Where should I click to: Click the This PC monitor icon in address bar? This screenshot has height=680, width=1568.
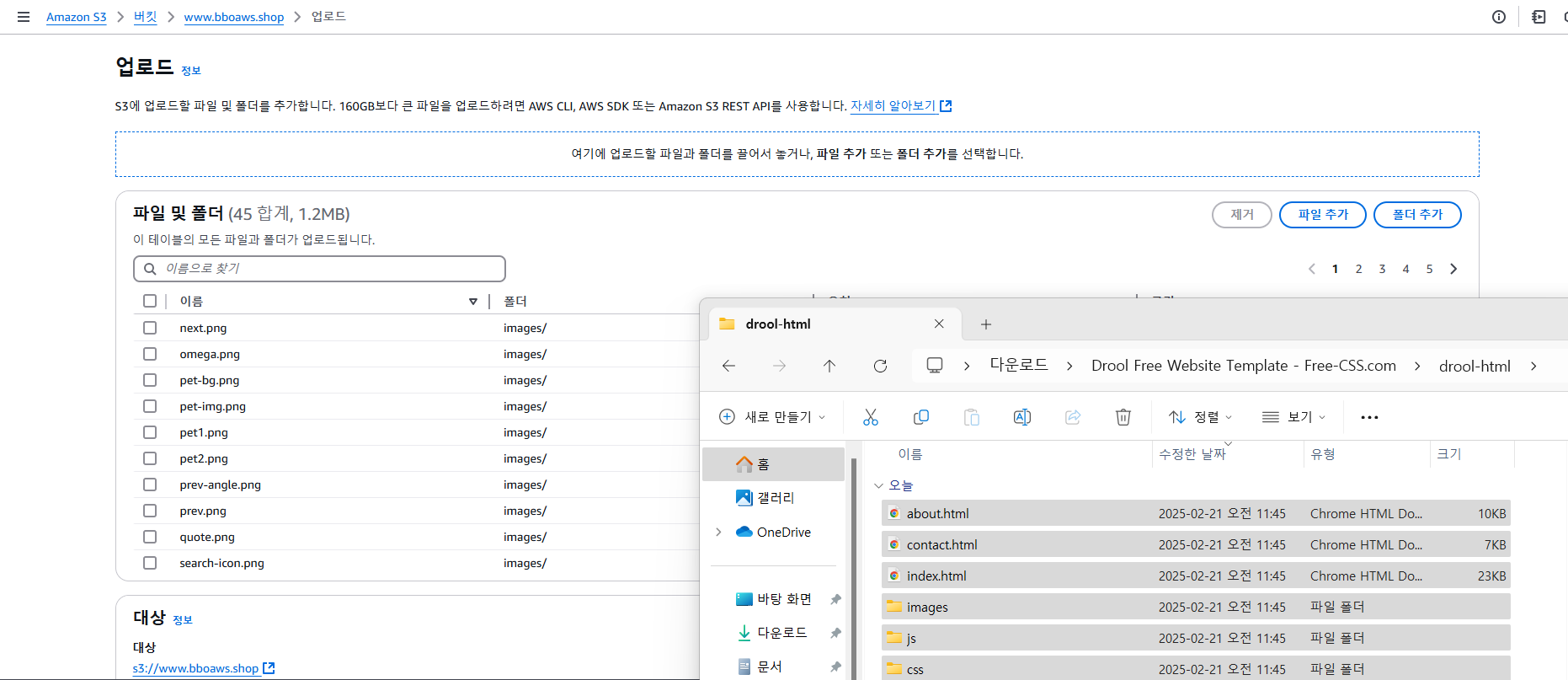tap(935, 366)
